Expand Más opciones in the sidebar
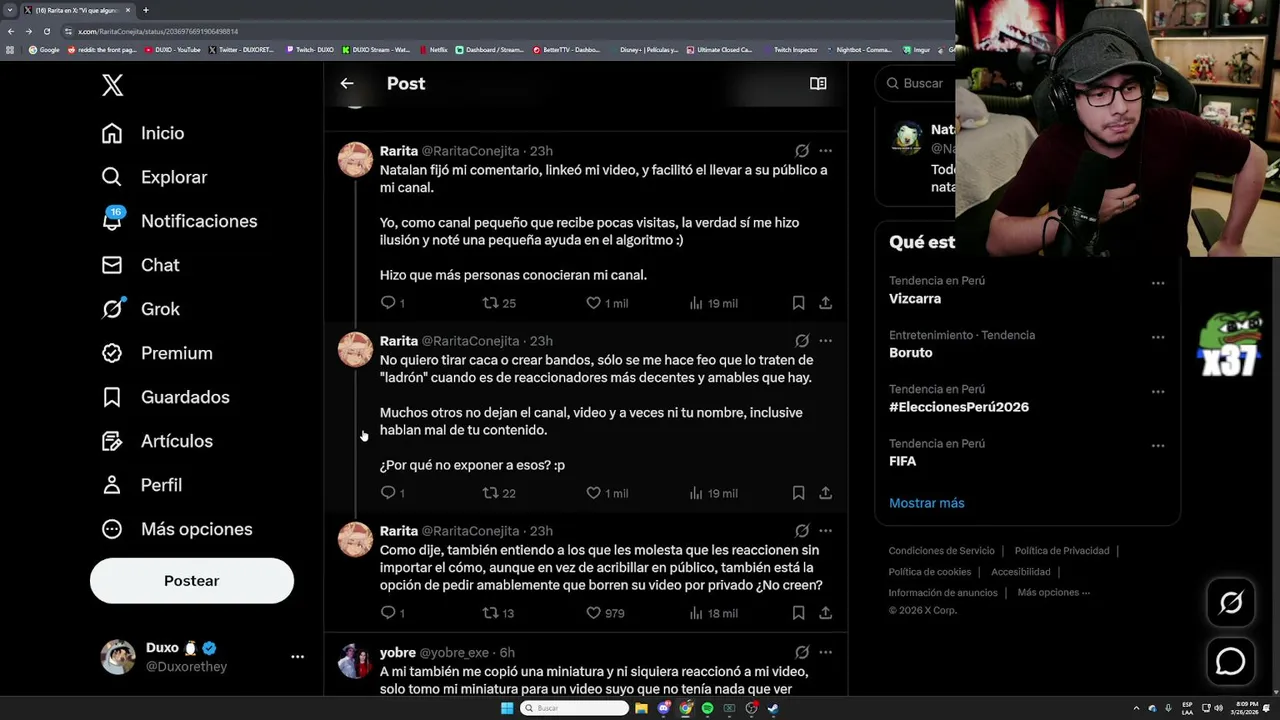This screenshot has height=720, width=1280. (x=176, y=529)
